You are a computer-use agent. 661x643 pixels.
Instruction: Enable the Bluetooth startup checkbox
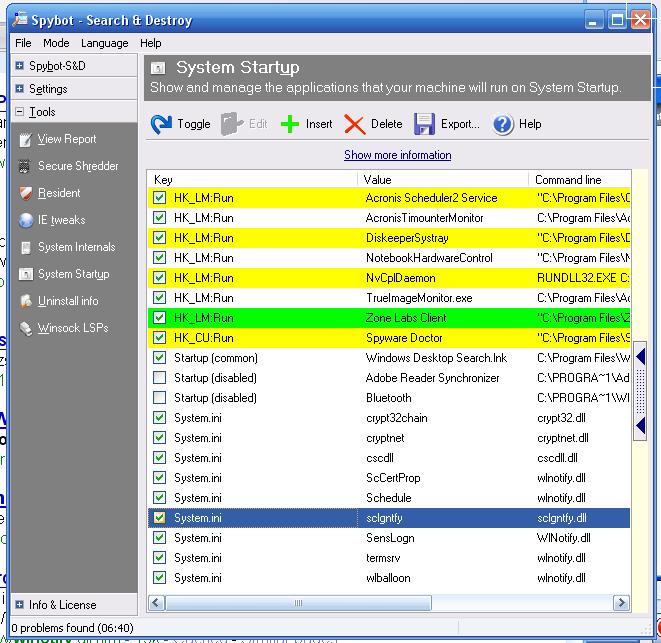(x=159, y=398)
